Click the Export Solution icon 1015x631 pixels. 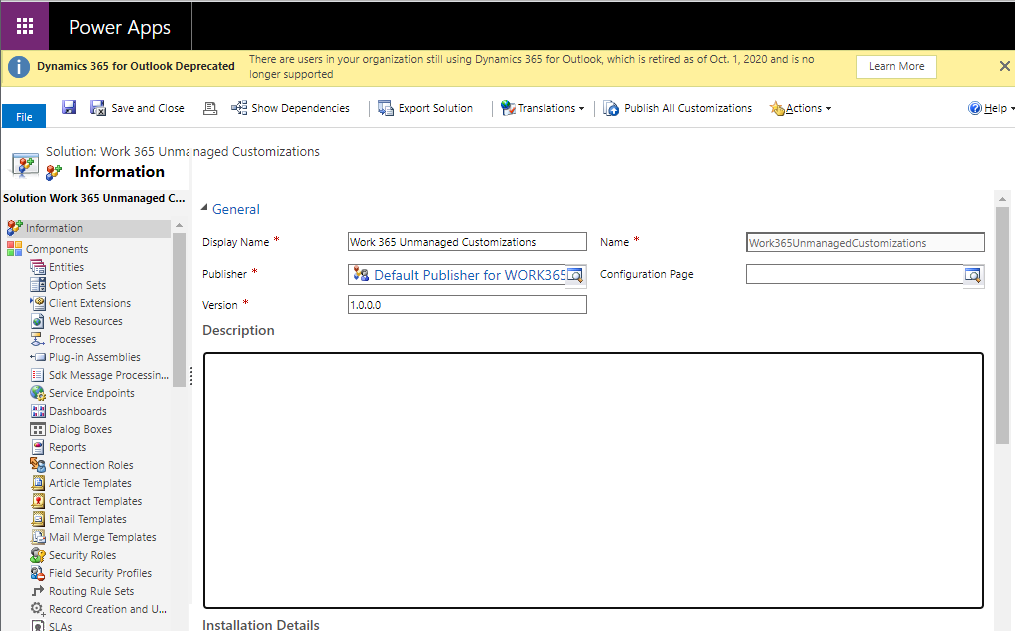click(386, 108)
